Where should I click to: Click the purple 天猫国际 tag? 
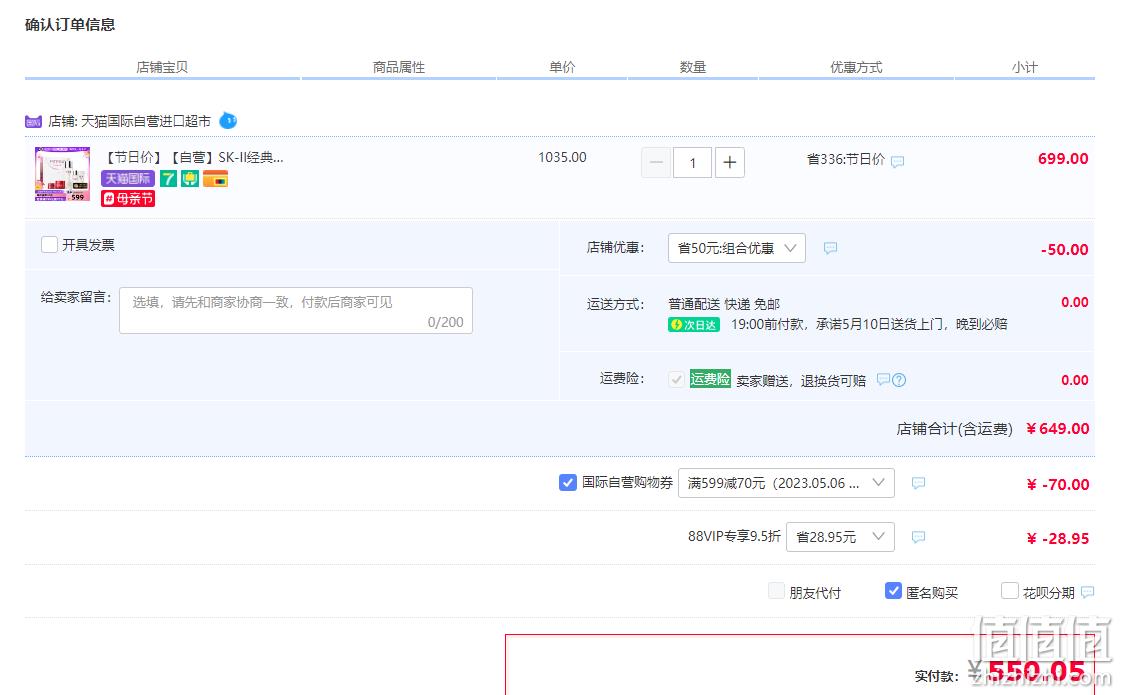pyautogui.click(x=128, y=179)
